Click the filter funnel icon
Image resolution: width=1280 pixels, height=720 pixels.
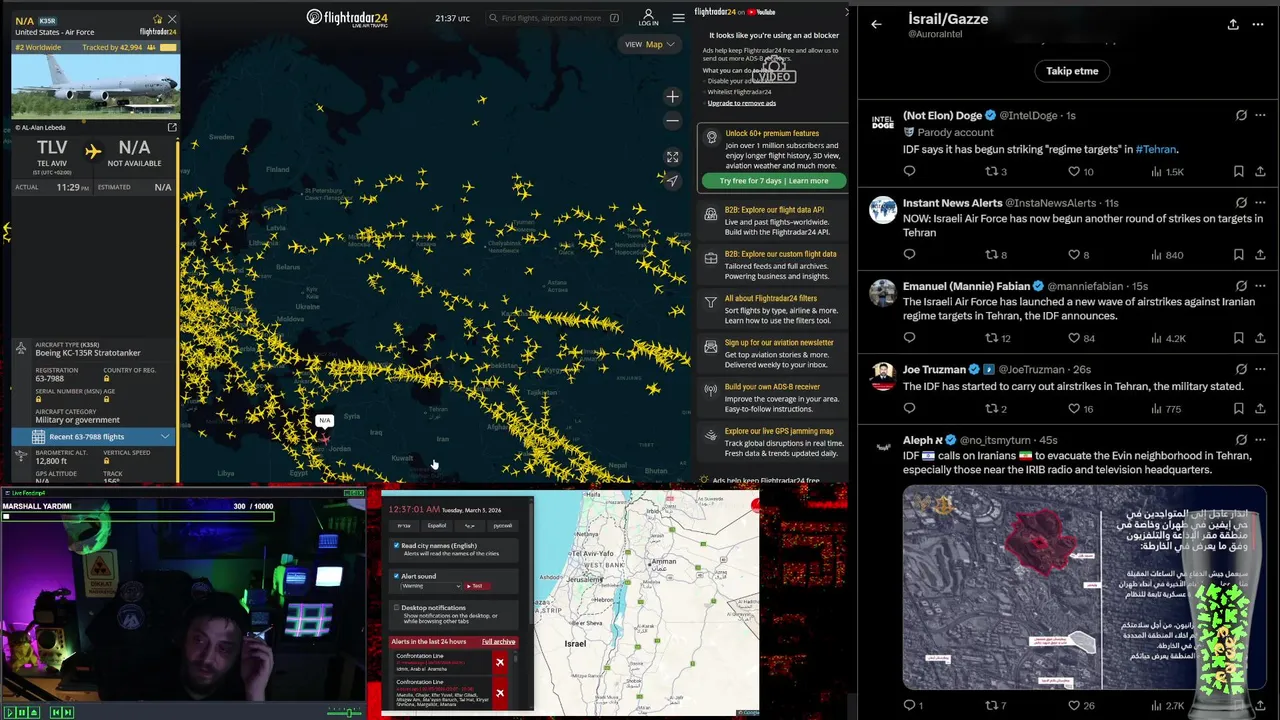coord(711,302)
